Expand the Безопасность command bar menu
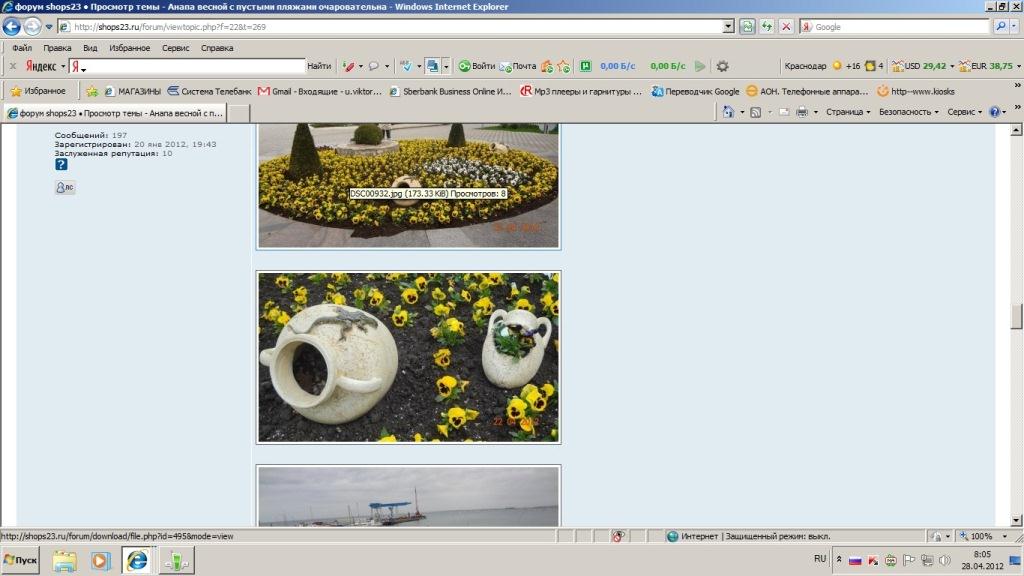This screenshot has width=1024, height=576. point(908,112)
